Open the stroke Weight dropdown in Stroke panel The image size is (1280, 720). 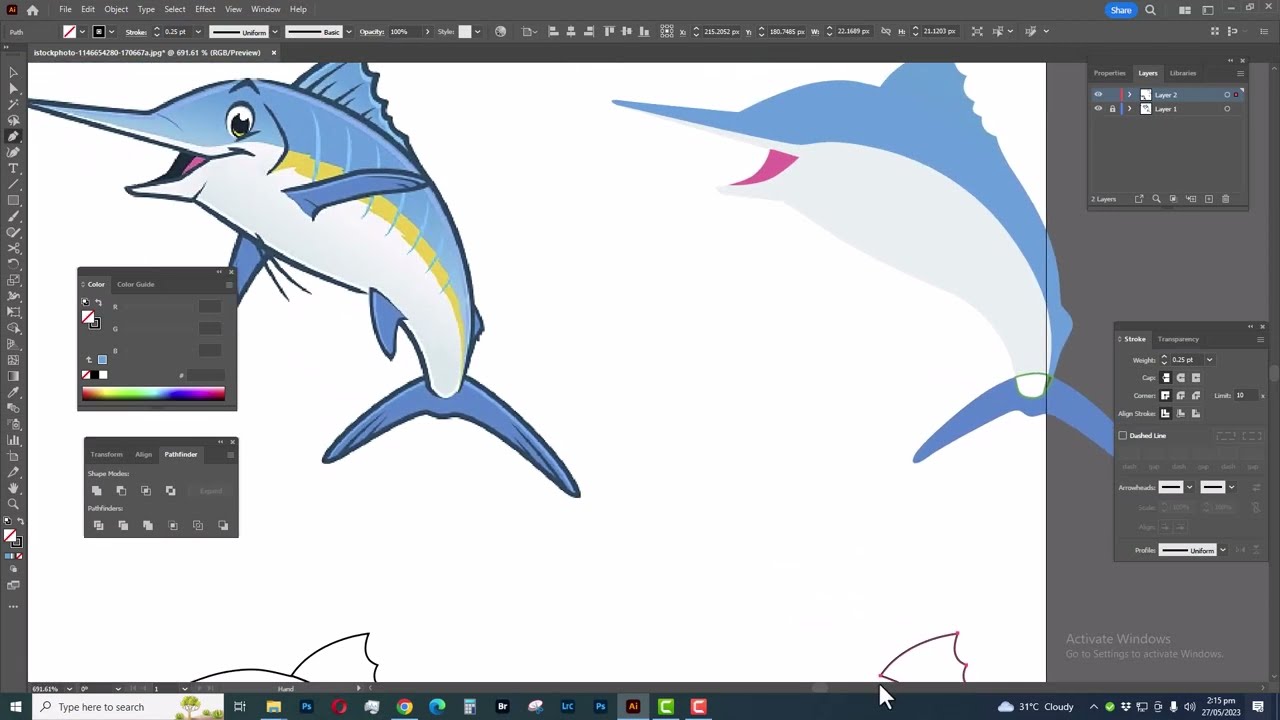(1209, 360)
